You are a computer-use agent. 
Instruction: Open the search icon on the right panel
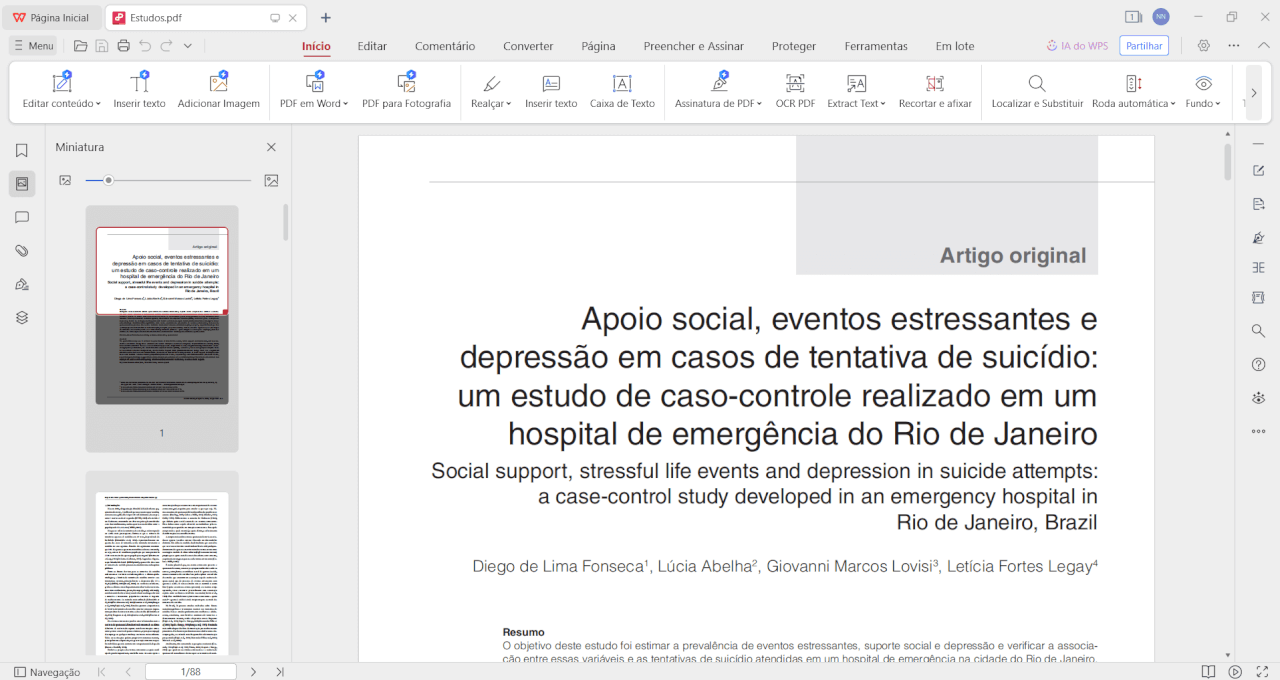(x=1258, y=331)
